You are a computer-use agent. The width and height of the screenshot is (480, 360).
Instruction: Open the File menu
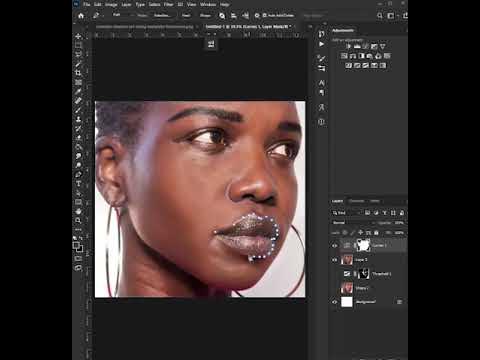(87, 4)
